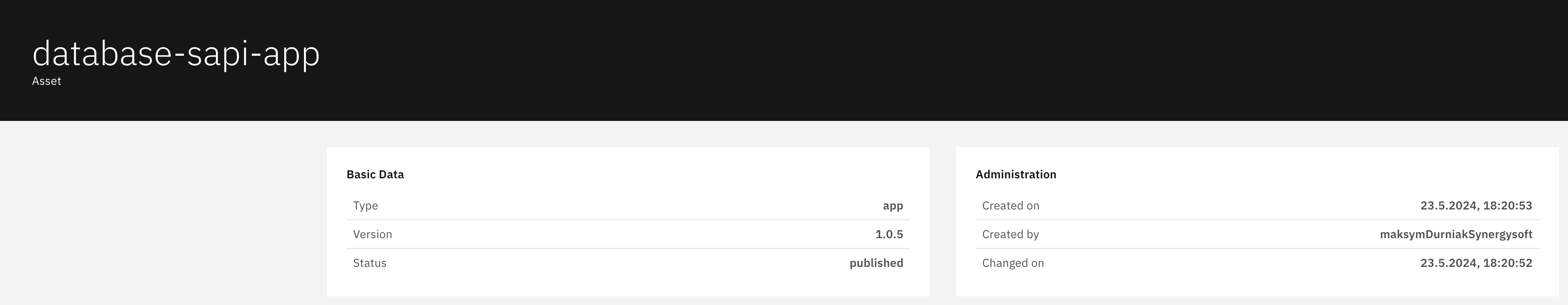
Task: Click the Changed on label
Action: point(1013,263)
